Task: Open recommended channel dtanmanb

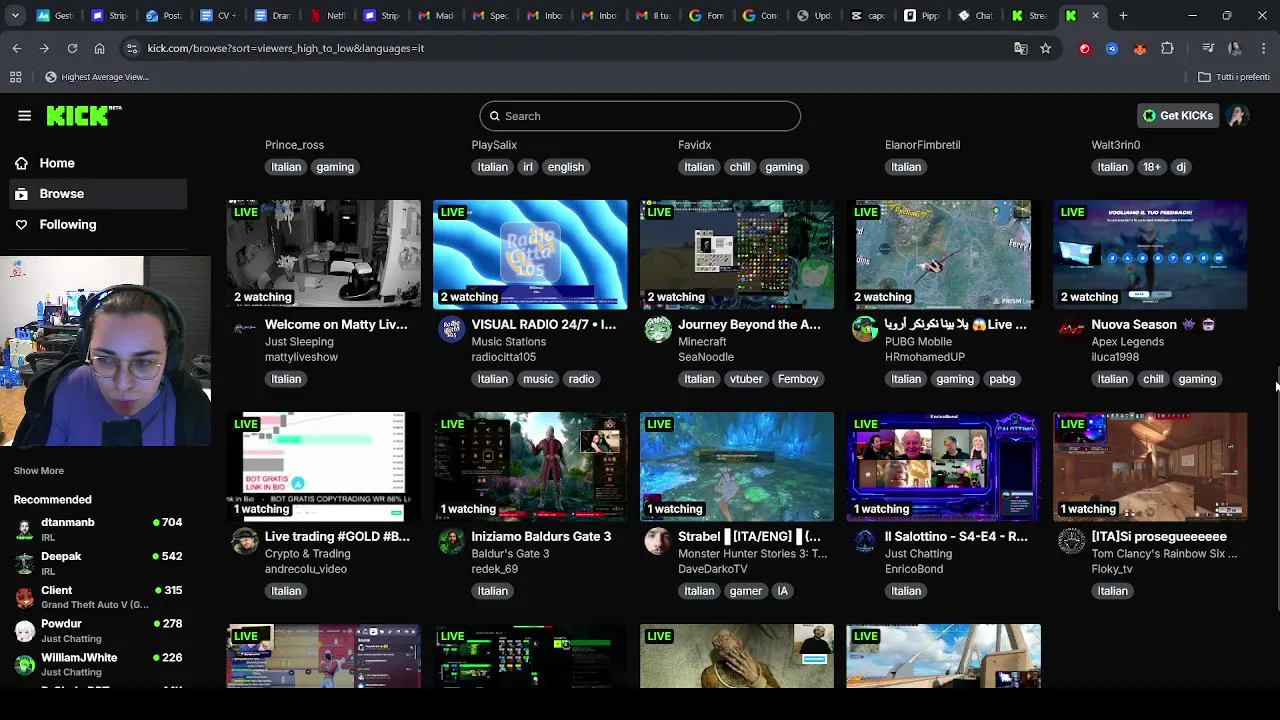Action: [x=98, y=529]
